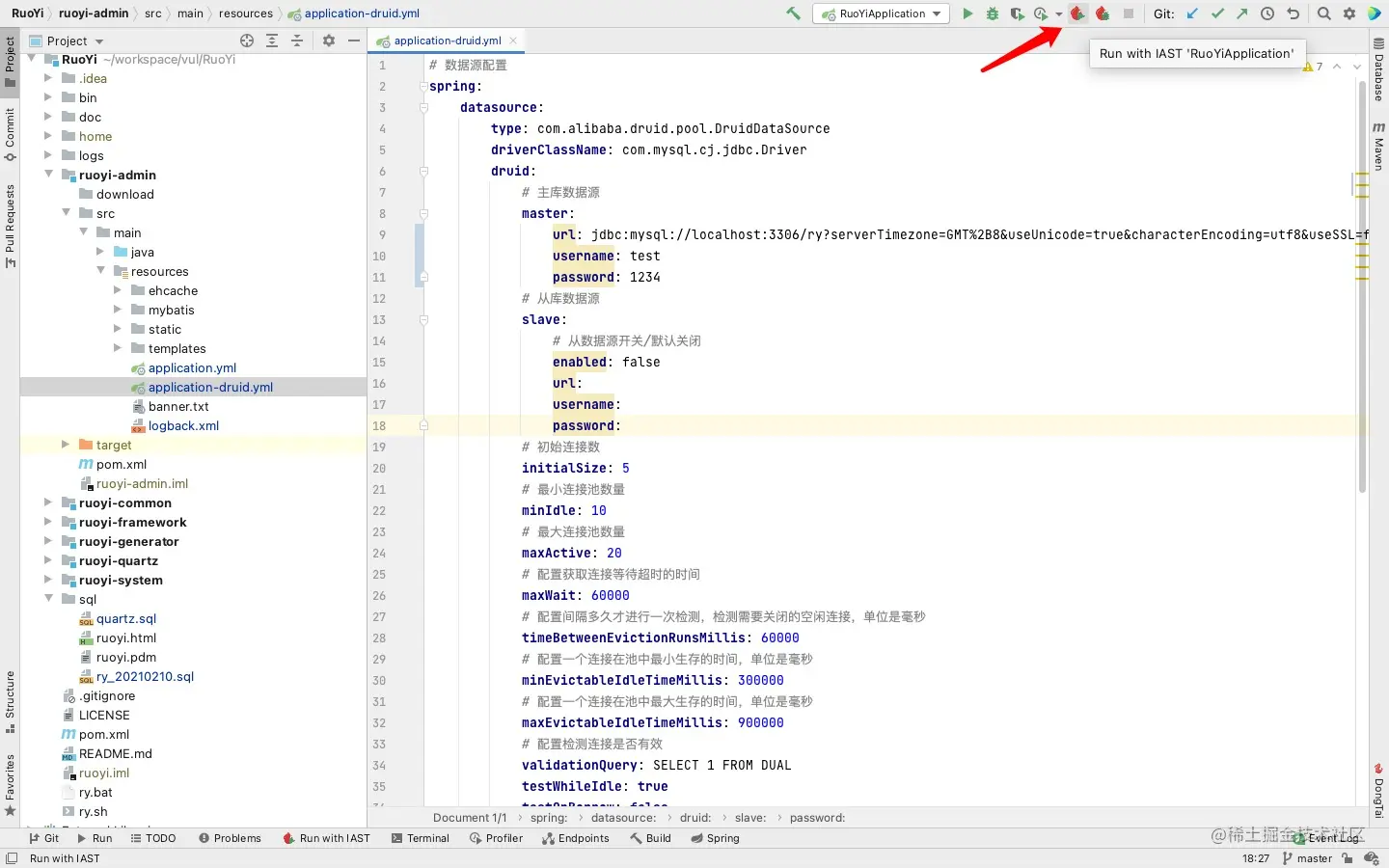Open the TODO tool window
The height and width of the screenshot is (868, 1389).
point(152,838)
